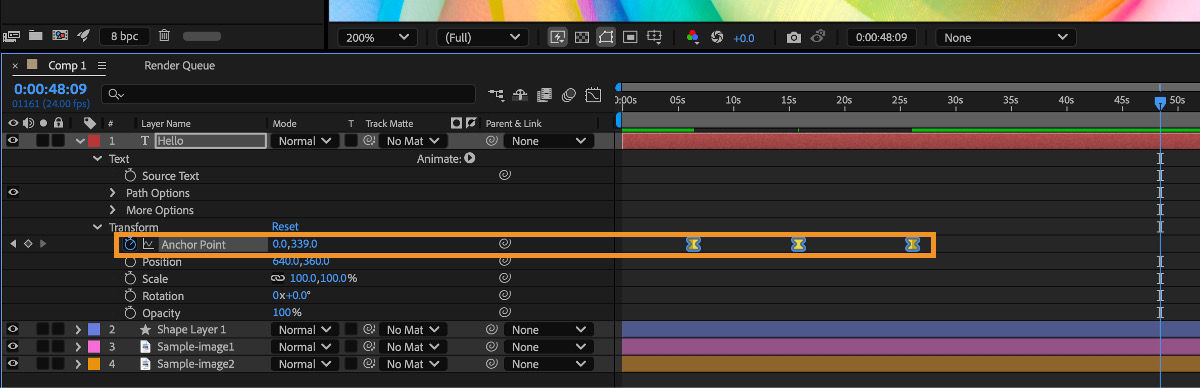The width and height of the screenshot is (1200, 388).
Task: Expand Shape Layer 1 properties
Action: pos(78,330)
